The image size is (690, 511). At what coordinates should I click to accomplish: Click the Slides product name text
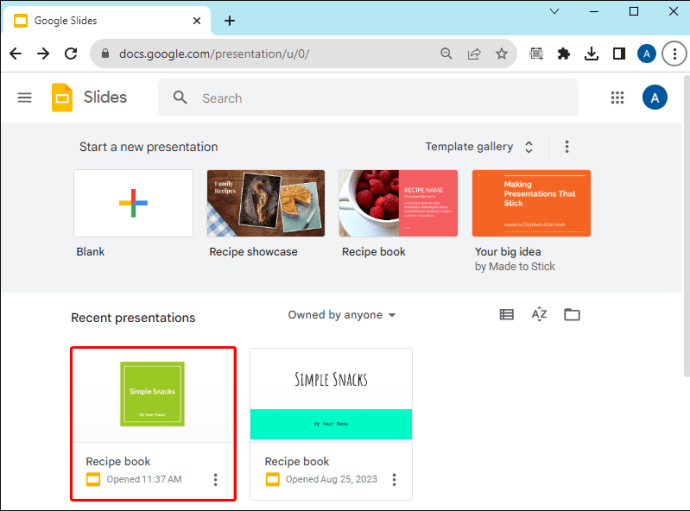105,97
